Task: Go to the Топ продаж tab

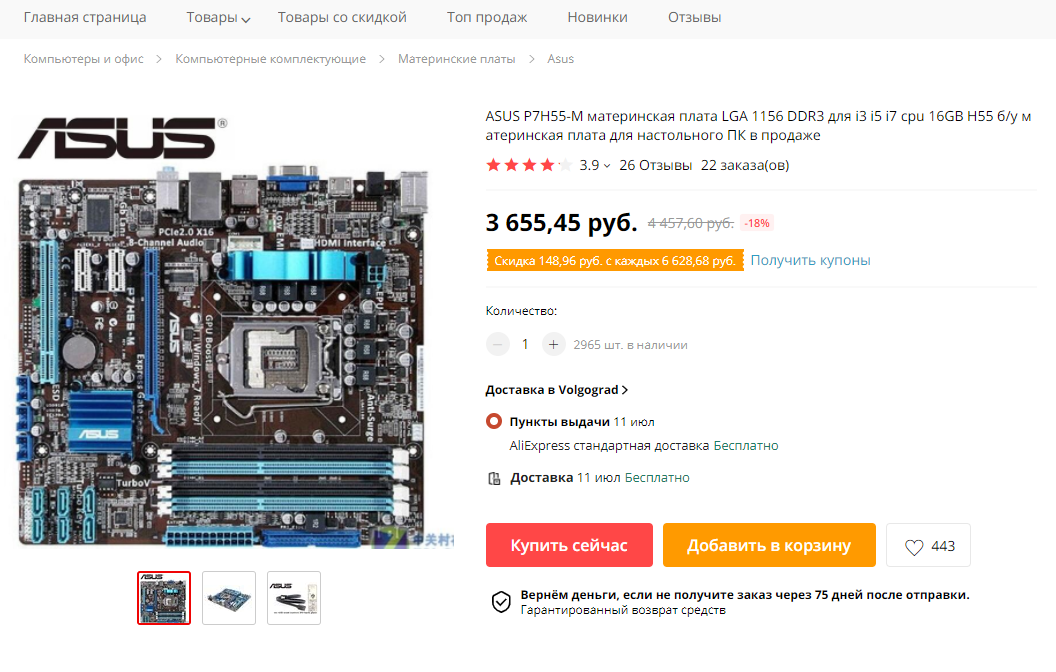Action: [487, 18]
